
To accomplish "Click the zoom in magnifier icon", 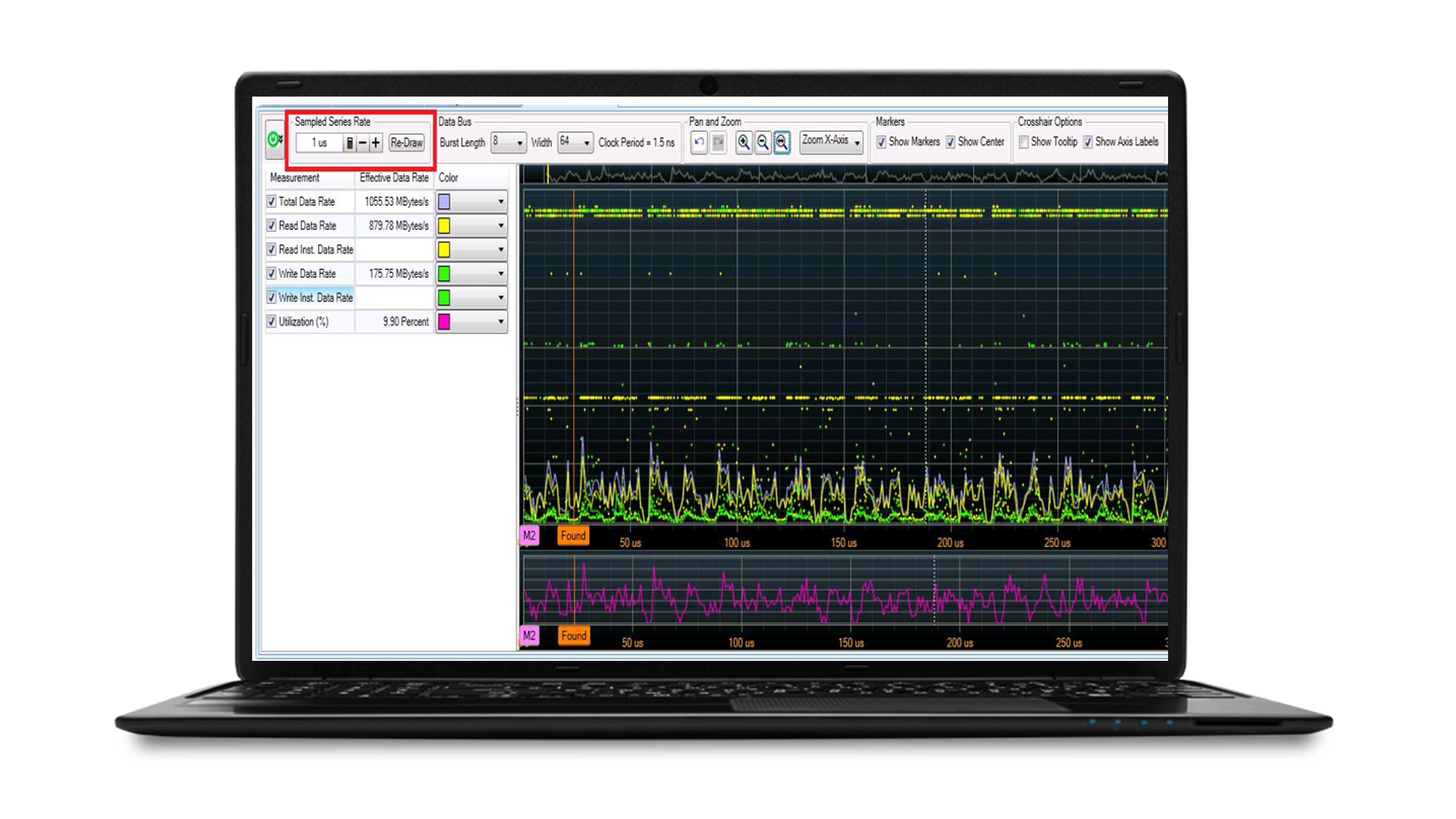I will 744,142.
